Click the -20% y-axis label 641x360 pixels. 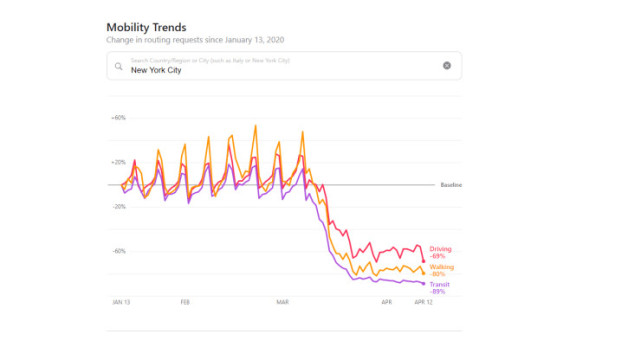[119, 207]
